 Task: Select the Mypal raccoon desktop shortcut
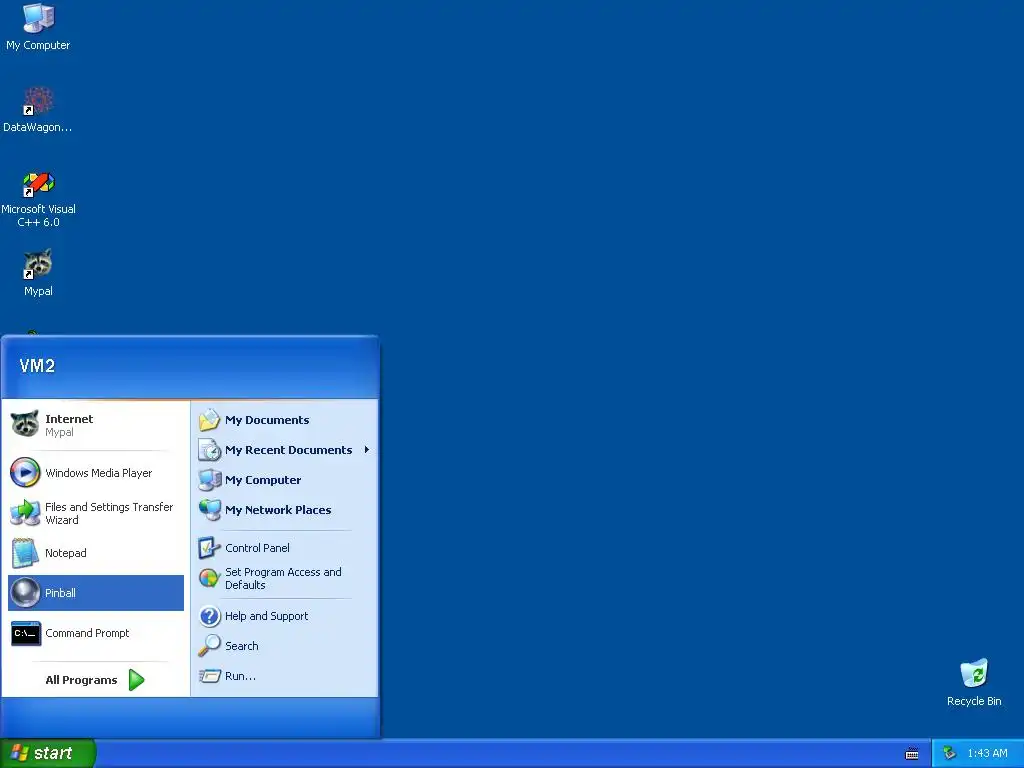[x=38, y=273]
